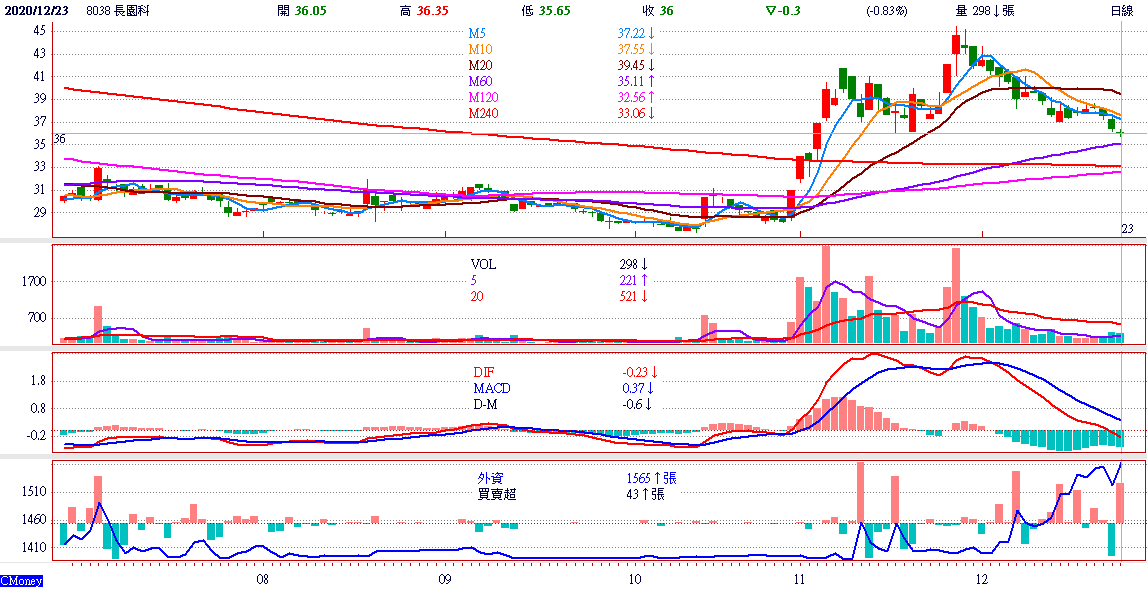
Task: Click the down arrow beside M5 value 37.22
Action: point(651,33)
